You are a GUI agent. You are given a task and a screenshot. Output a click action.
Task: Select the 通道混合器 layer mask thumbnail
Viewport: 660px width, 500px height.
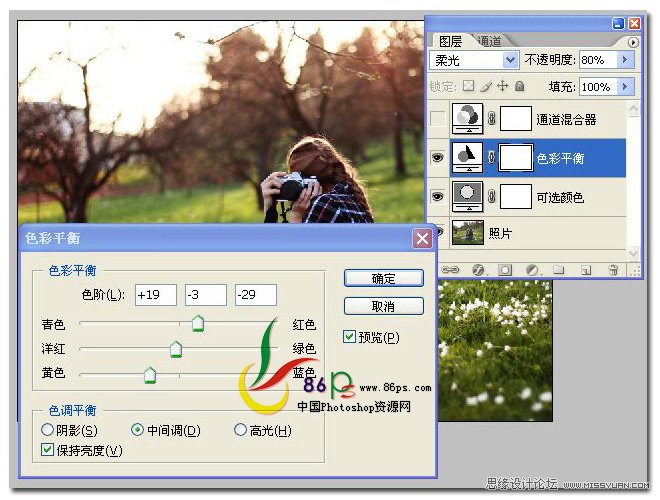(516, 119)
